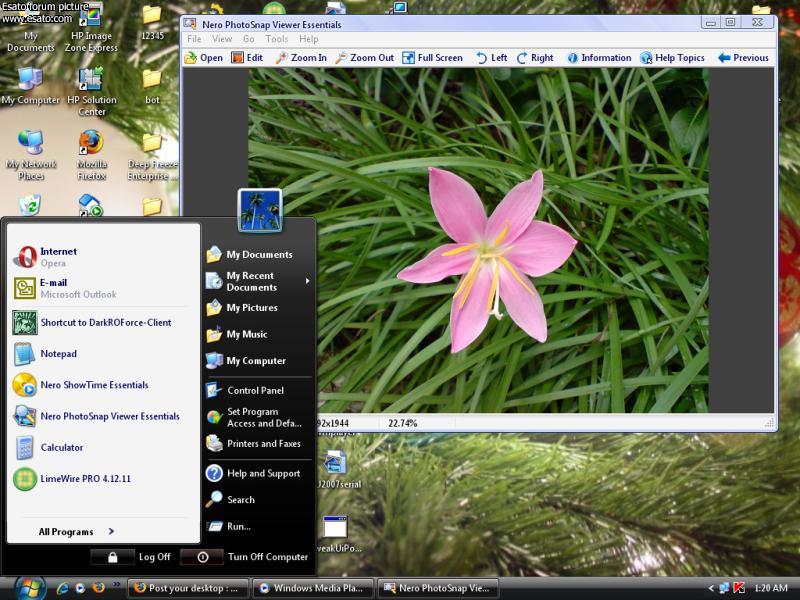Select the bot folder on desktop
The height and width of the screenshot is (600, 800).
[x=152, y=87]
